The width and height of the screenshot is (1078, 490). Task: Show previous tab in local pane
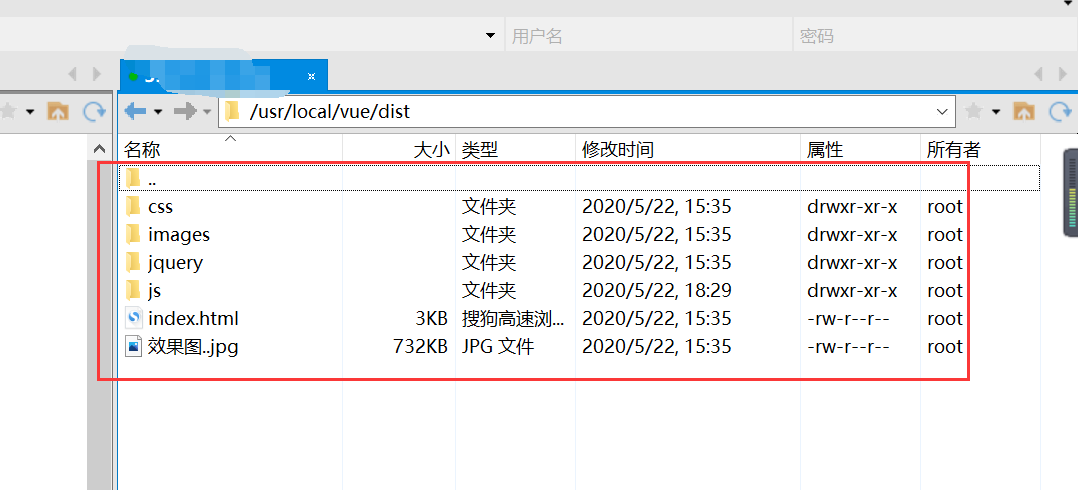[x=72, y=74]
